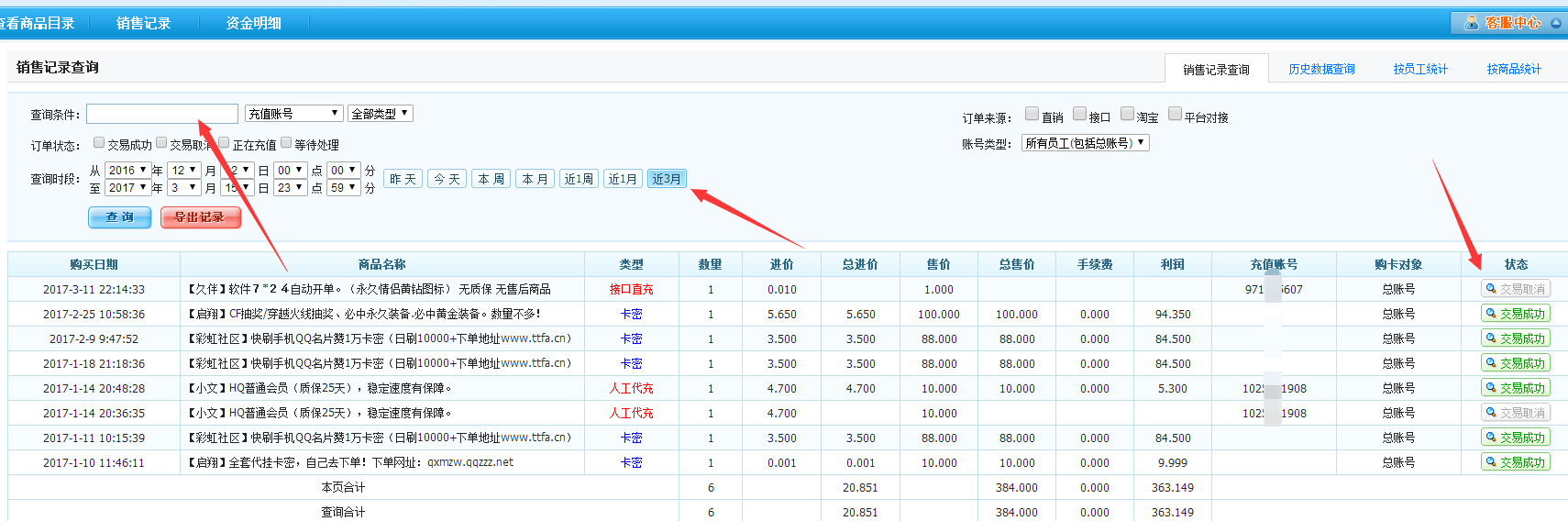
Task: Check the 平台对接 order source box
Action: click(1175, 114)
